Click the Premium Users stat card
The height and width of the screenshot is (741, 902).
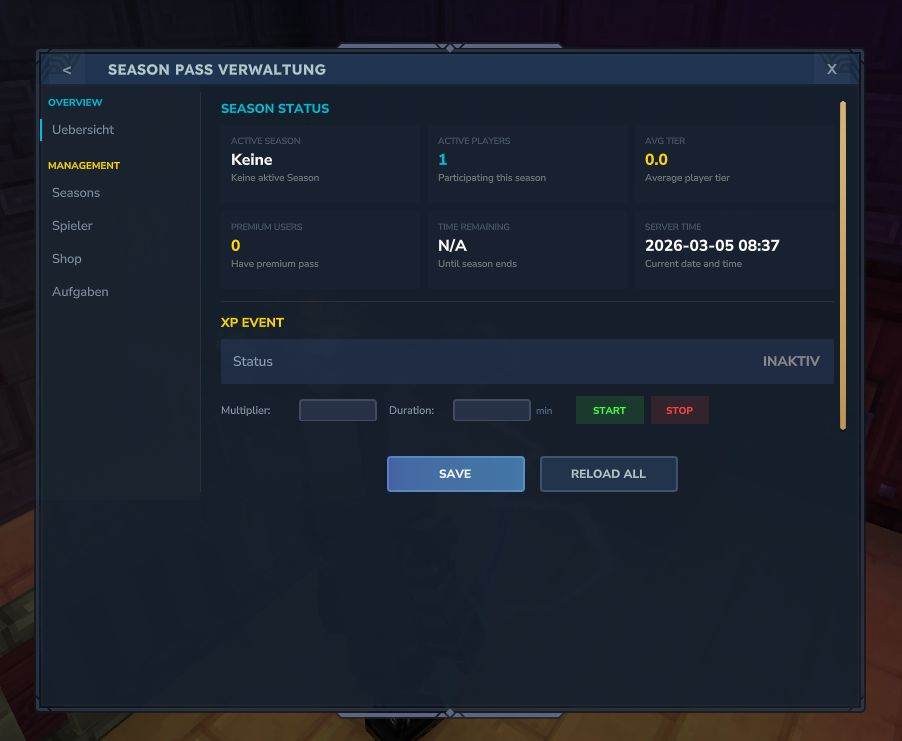tap(320, 248)
